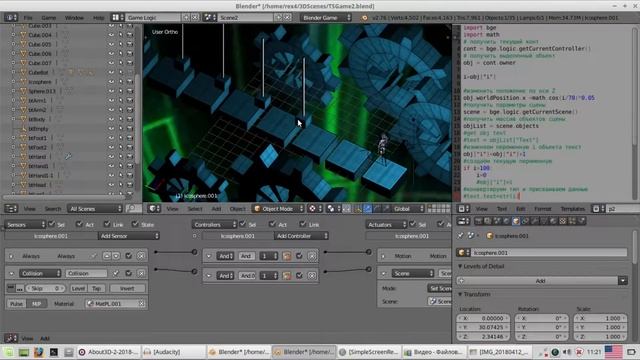Viewport: 640px width, 360px height.
Task: Open the Collision sensor type dropdown
Action: (x=40, y=273)
